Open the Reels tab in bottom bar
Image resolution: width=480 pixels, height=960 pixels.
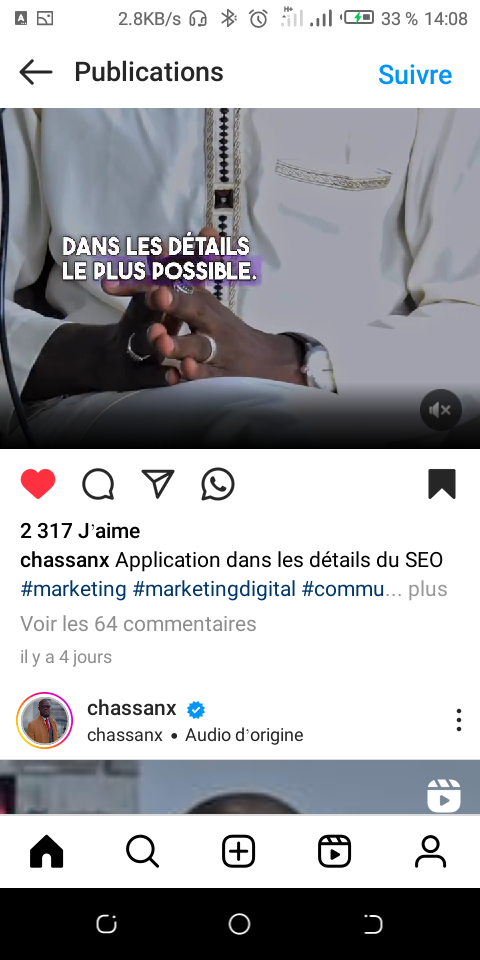point(334,851)
